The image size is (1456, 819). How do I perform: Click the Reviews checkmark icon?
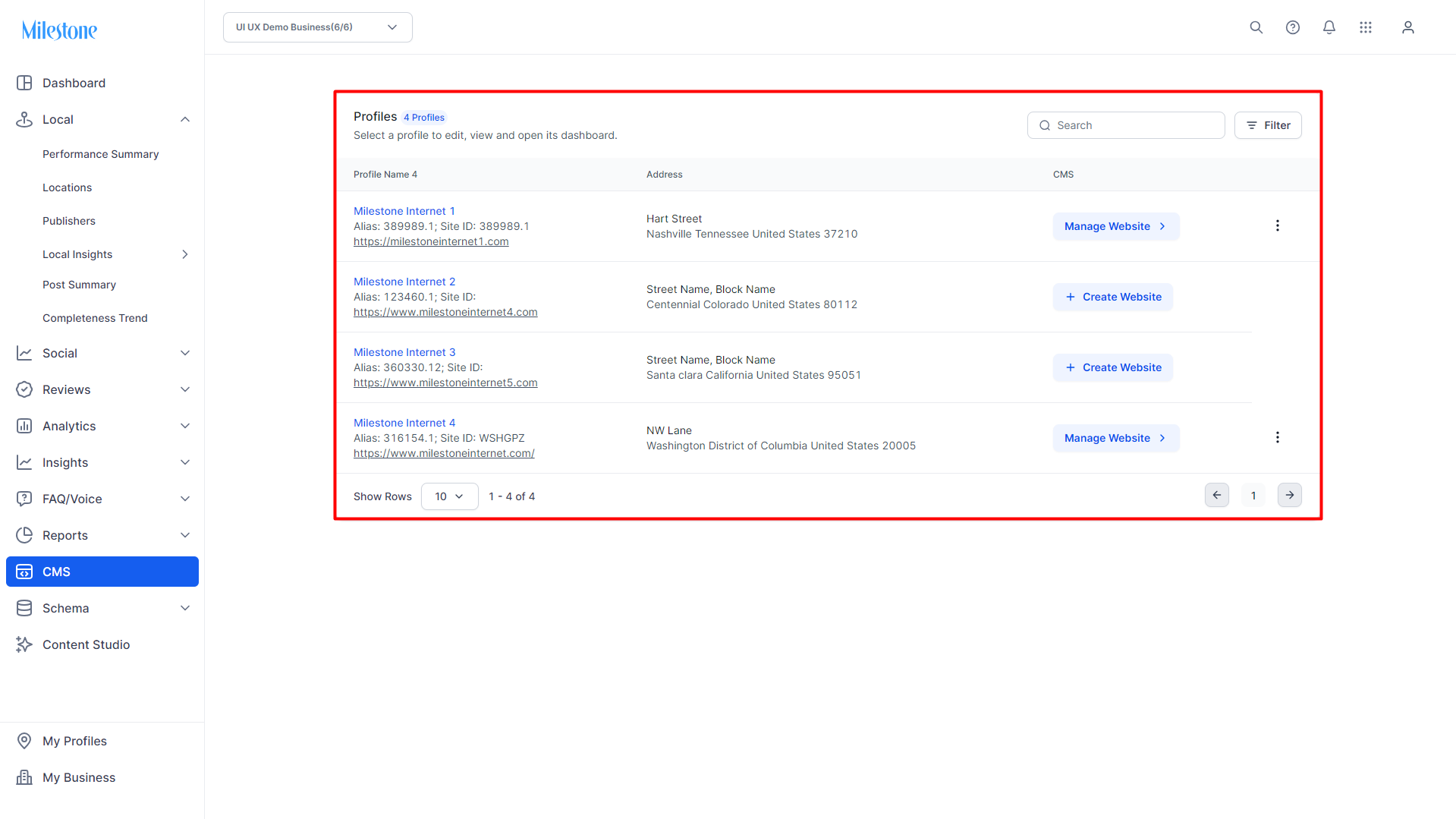tap(24, 389)
